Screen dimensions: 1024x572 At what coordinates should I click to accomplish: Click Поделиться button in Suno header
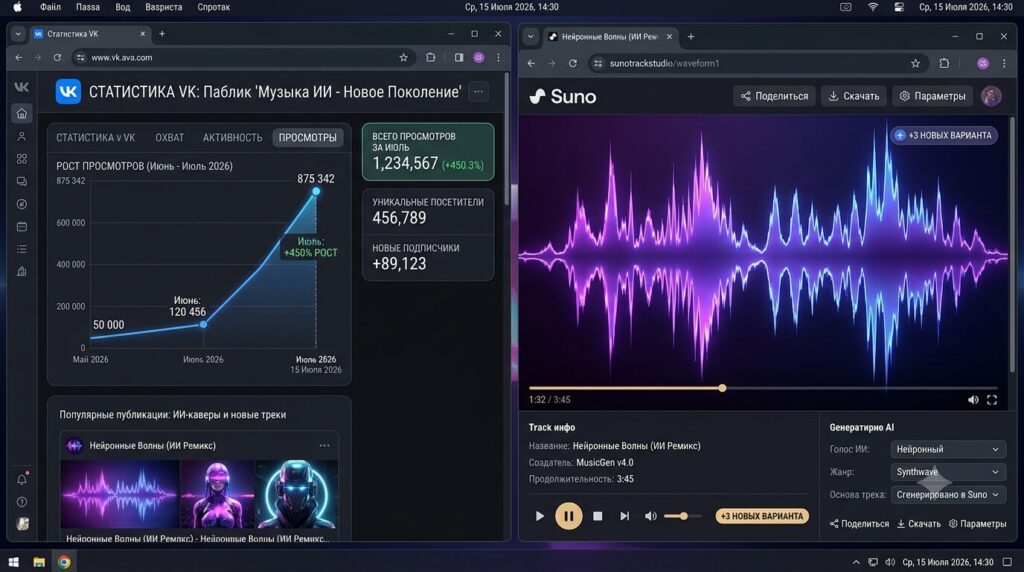(775, 96)
